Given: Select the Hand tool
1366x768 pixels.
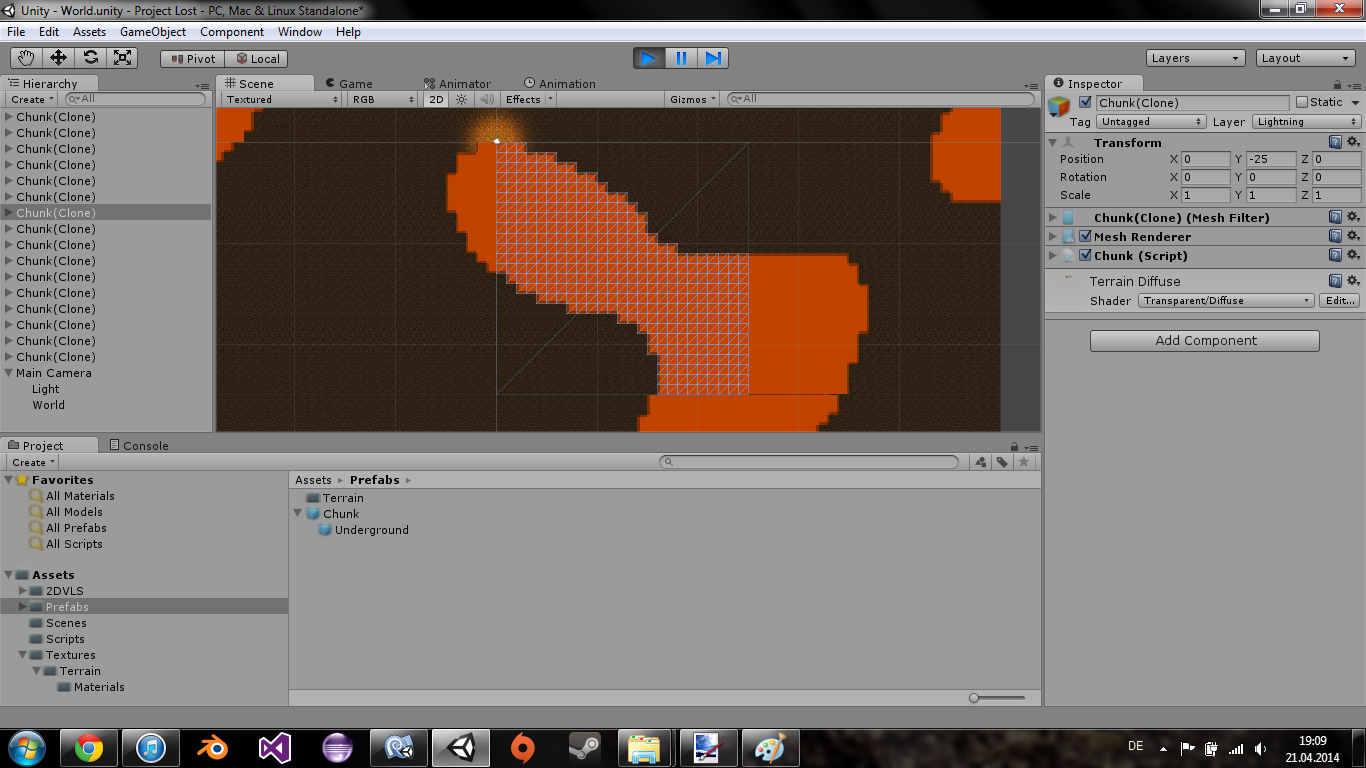Looking at the screenshot, I should (x=26, y=58).
